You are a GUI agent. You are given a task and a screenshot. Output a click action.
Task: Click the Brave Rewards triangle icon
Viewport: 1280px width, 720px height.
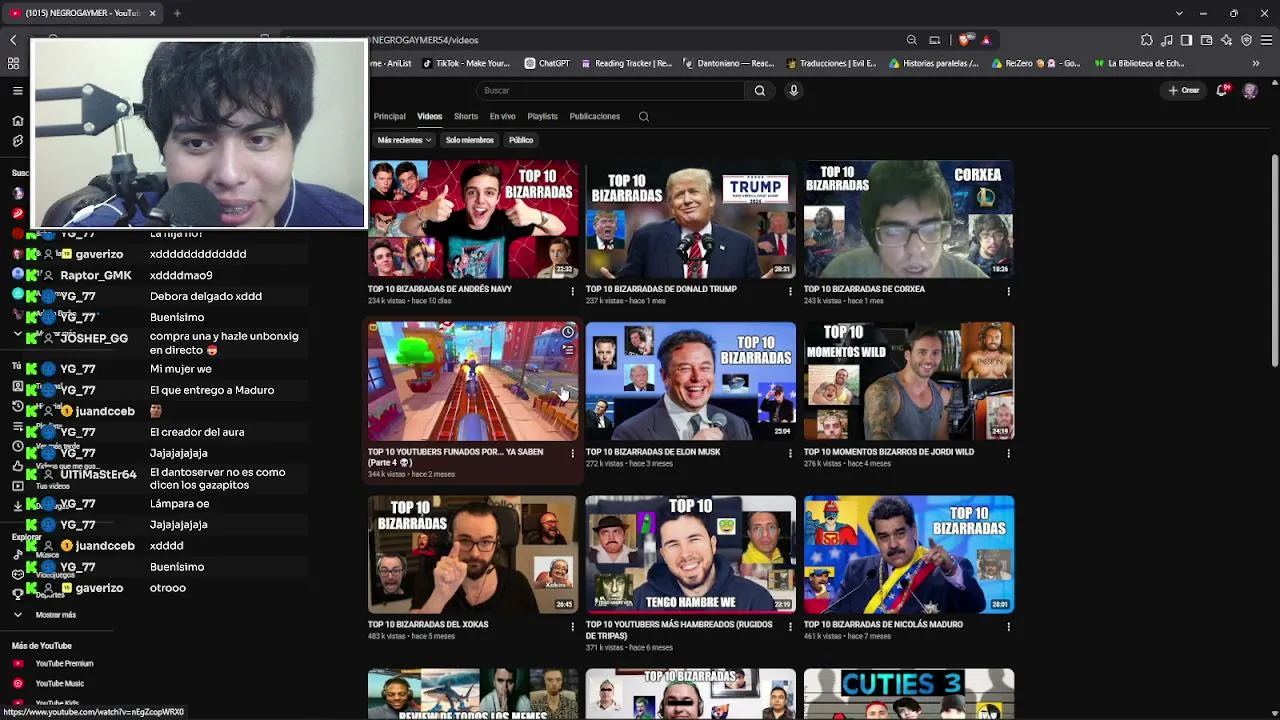[x=986, y=40]
